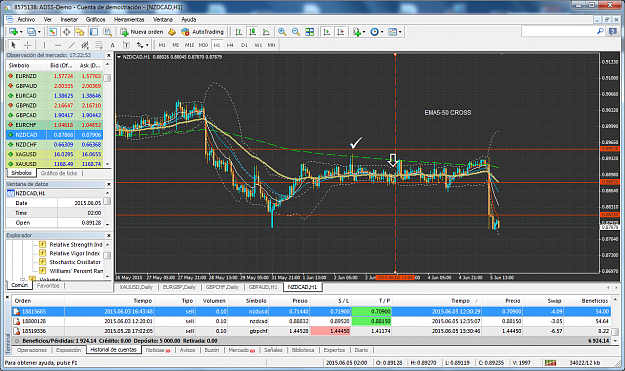Switch to the D1 timeframe
Image resolution: width=625 pixels, height=371 pixels.
[244, 45]
